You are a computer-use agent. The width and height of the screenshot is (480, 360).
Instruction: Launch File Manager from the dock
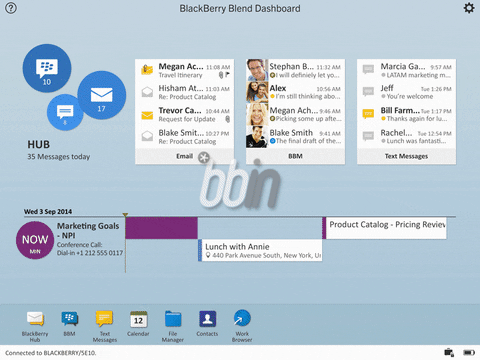(x=173, y=326)
